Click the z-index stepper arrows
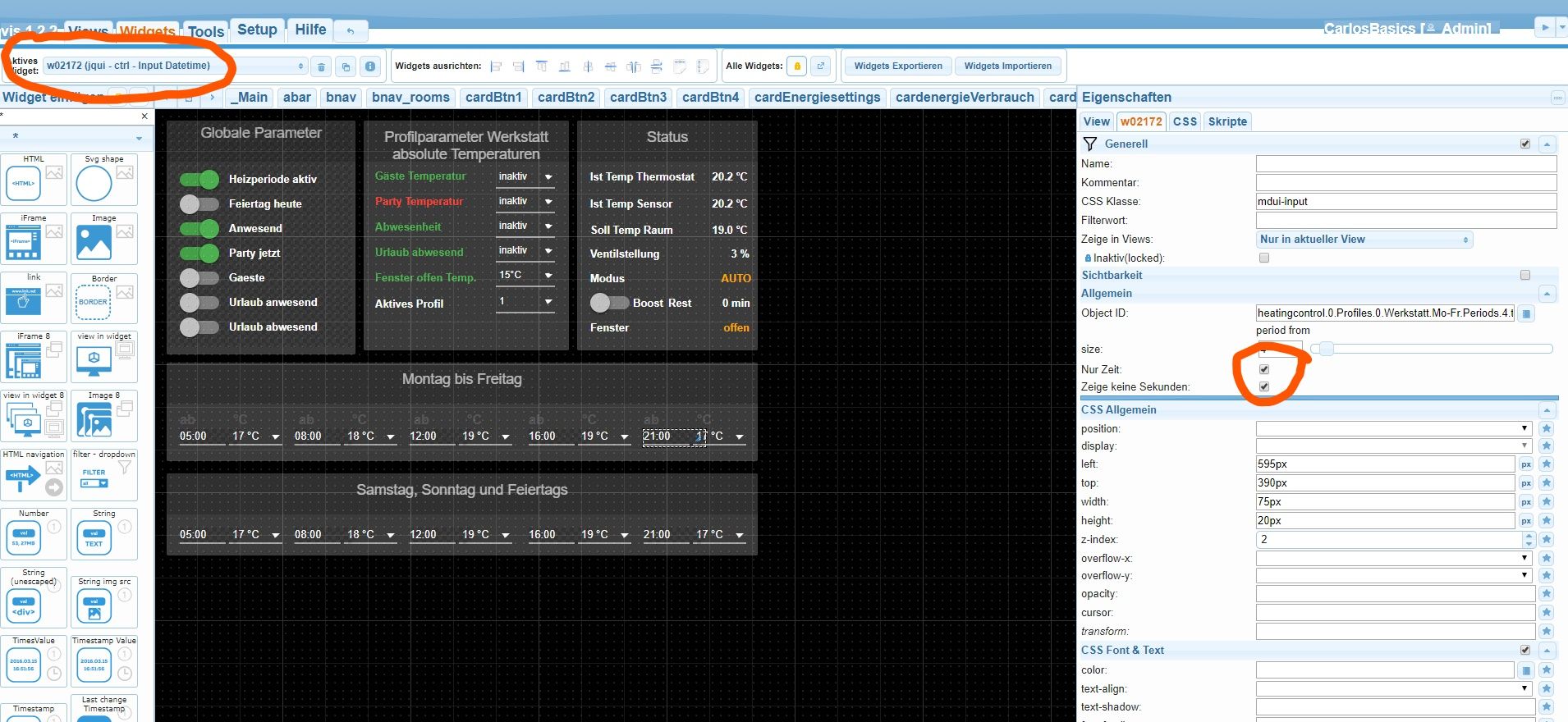Screen dimensions: 1568x722 point(1528,540)
